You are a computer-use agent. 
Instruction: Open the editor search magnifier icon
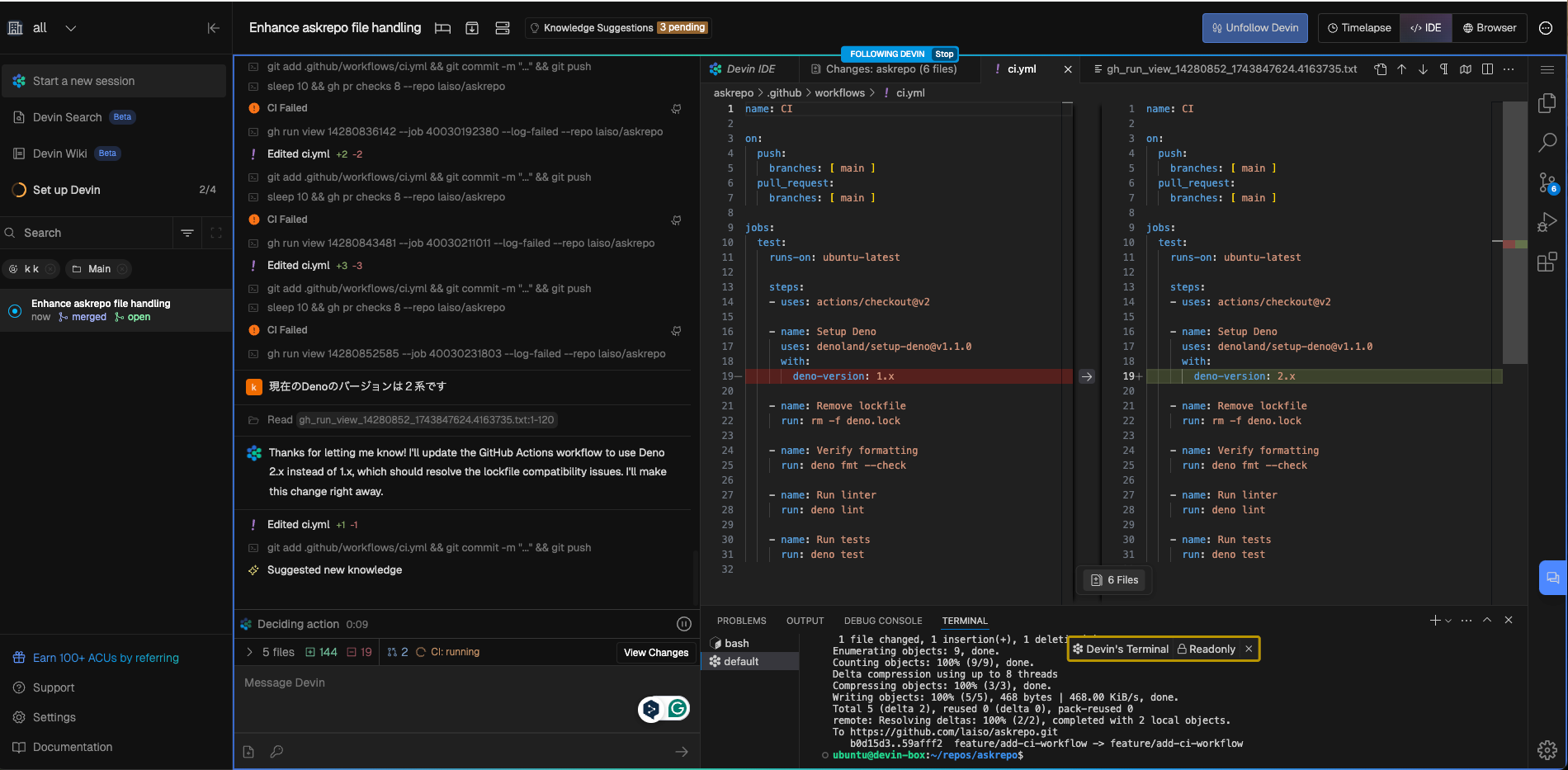pyautogui.click(x=1547, y=143)
